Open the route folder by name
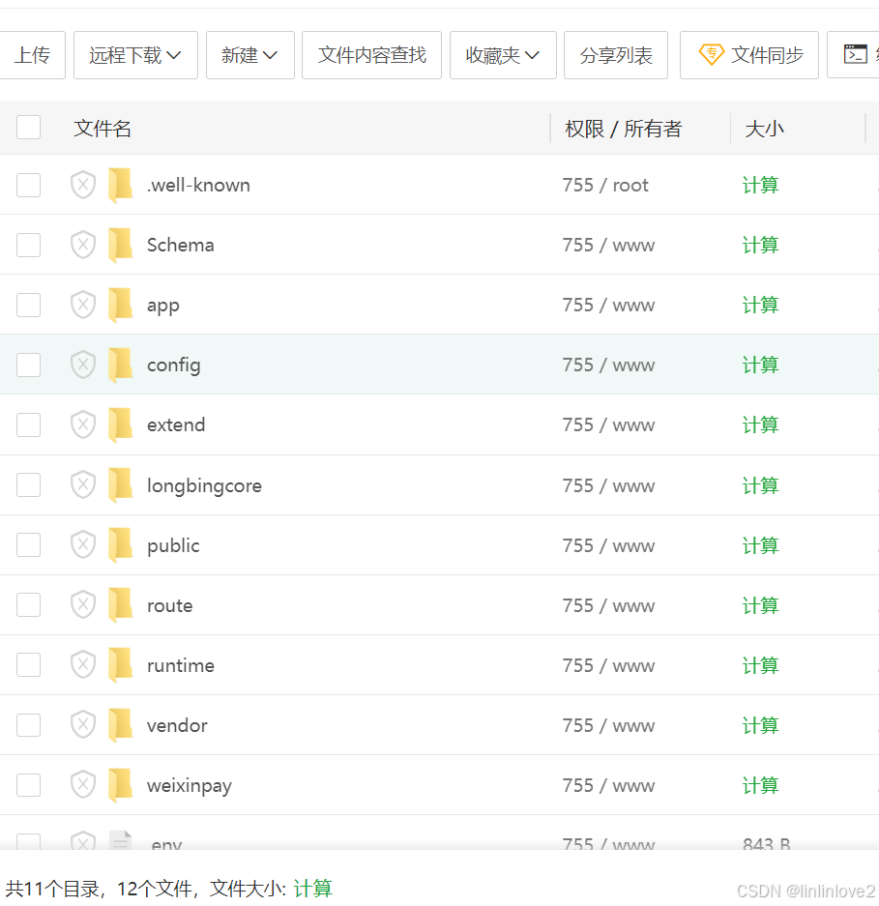Screen dimensions: 879x906 click(x=170, y=605)
